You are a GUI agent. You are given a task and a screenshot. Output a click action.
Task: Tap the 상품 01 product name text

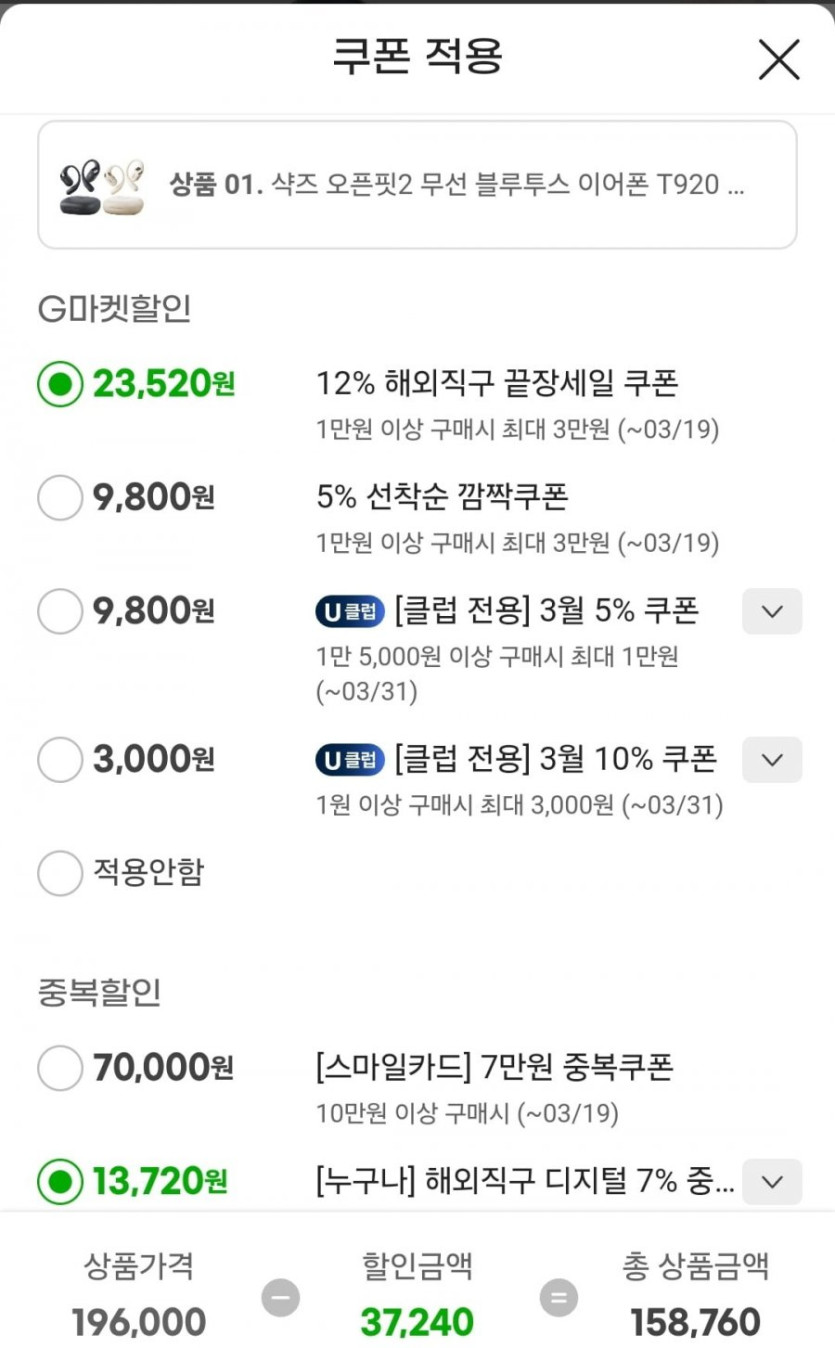coord(457,185)
